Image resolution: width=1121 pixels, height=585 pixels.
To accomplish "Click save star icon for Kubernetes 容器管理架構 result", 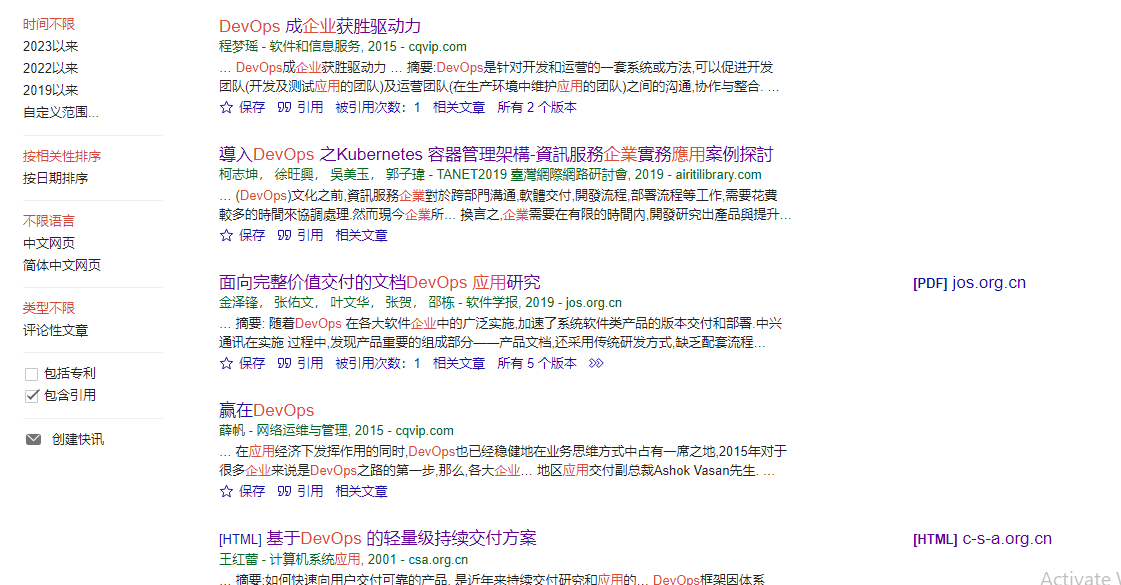I will tap(226, 235).
